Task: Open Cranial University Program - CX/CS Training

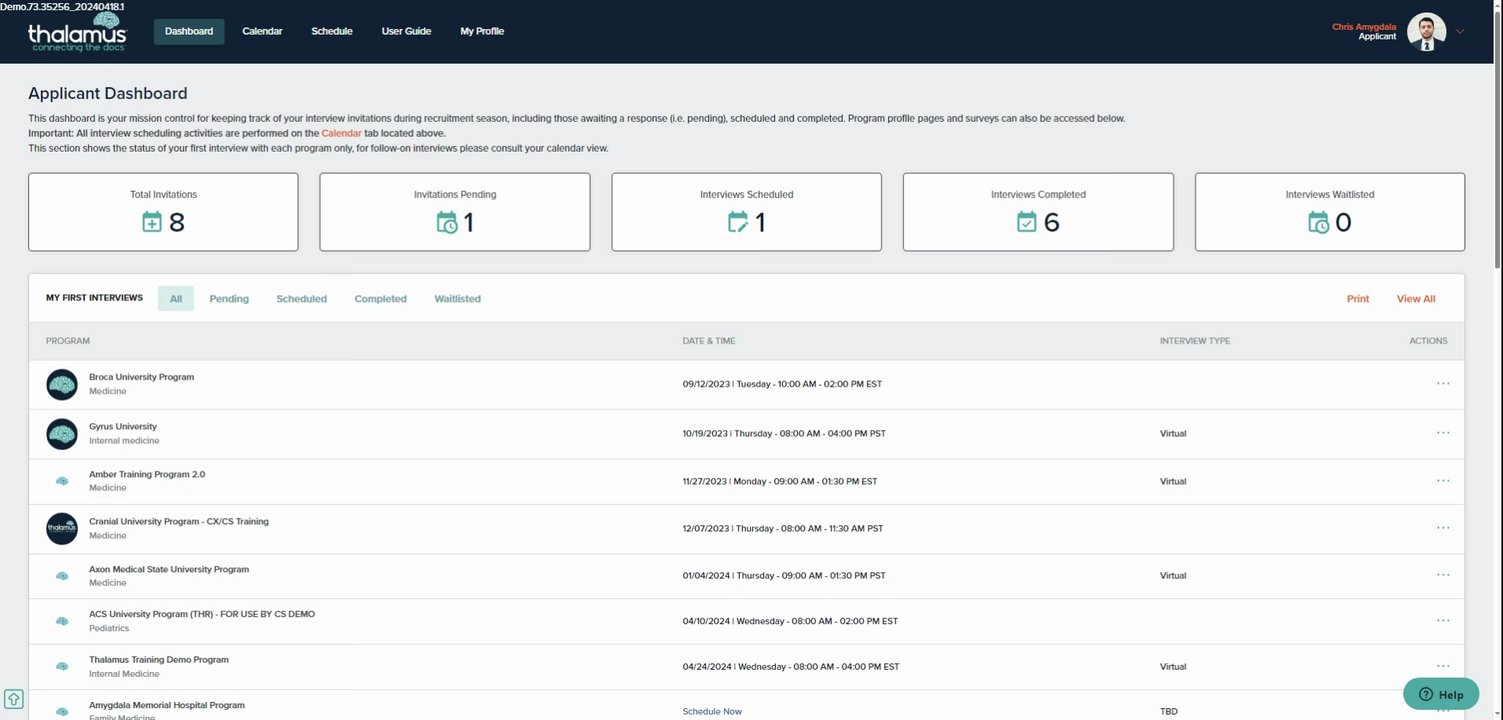Action: pos(179,521)
